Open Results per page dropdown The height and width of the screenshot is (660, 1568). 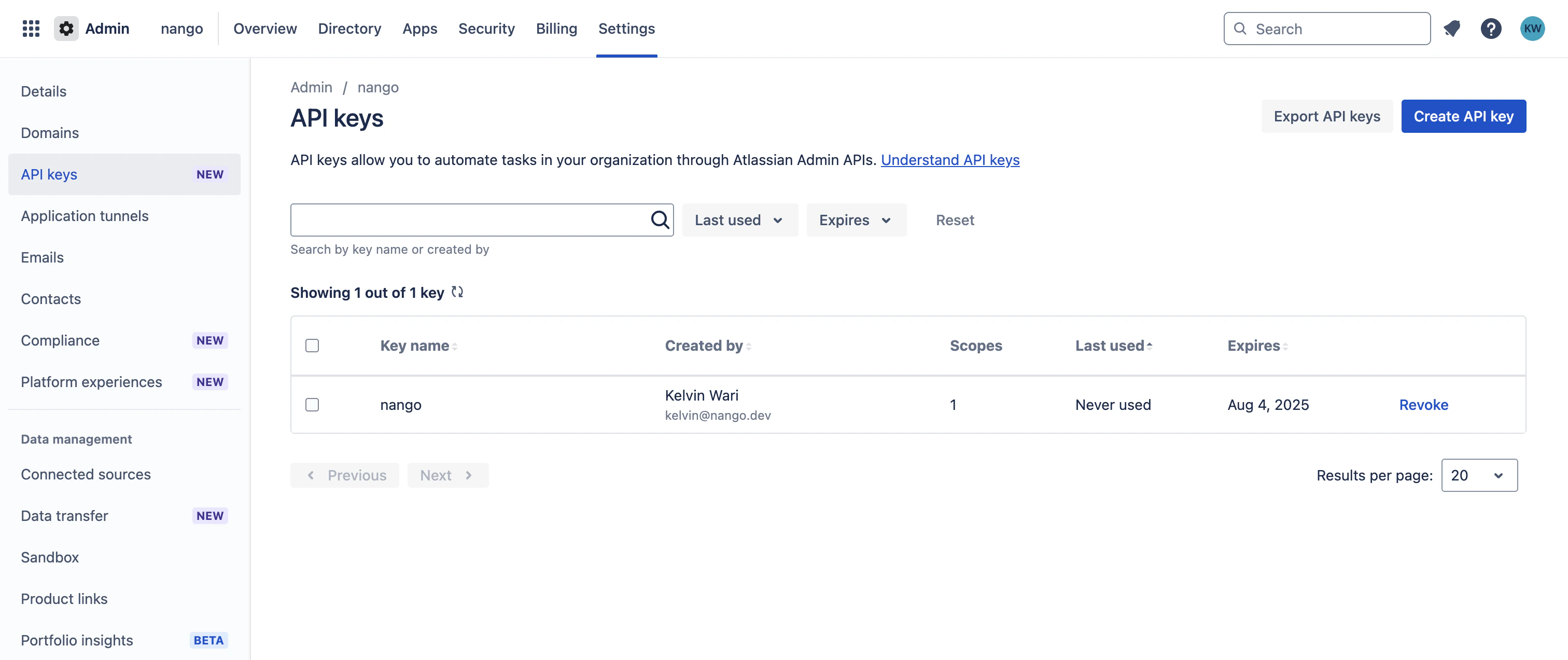pos(1478,475)
